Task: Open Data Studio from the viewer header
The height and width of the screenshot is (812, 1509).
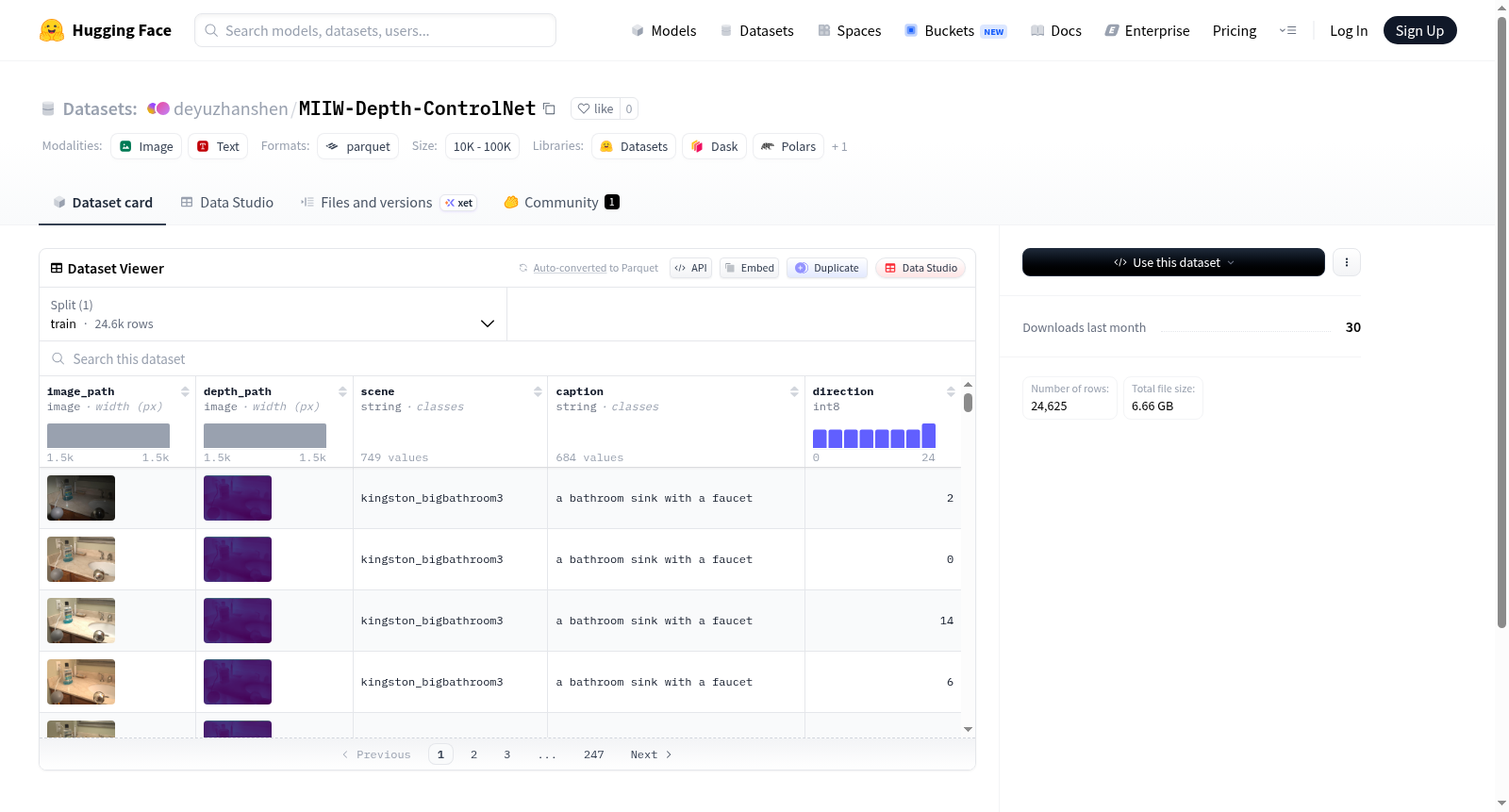Action: [x=920, y=268]
